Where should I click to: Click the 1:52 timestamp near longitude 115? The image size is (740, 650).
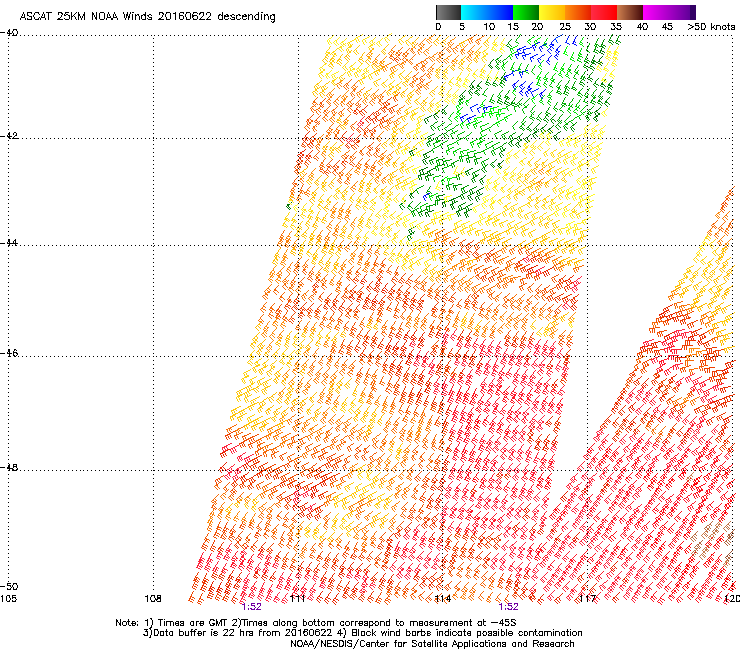[508, 607]
